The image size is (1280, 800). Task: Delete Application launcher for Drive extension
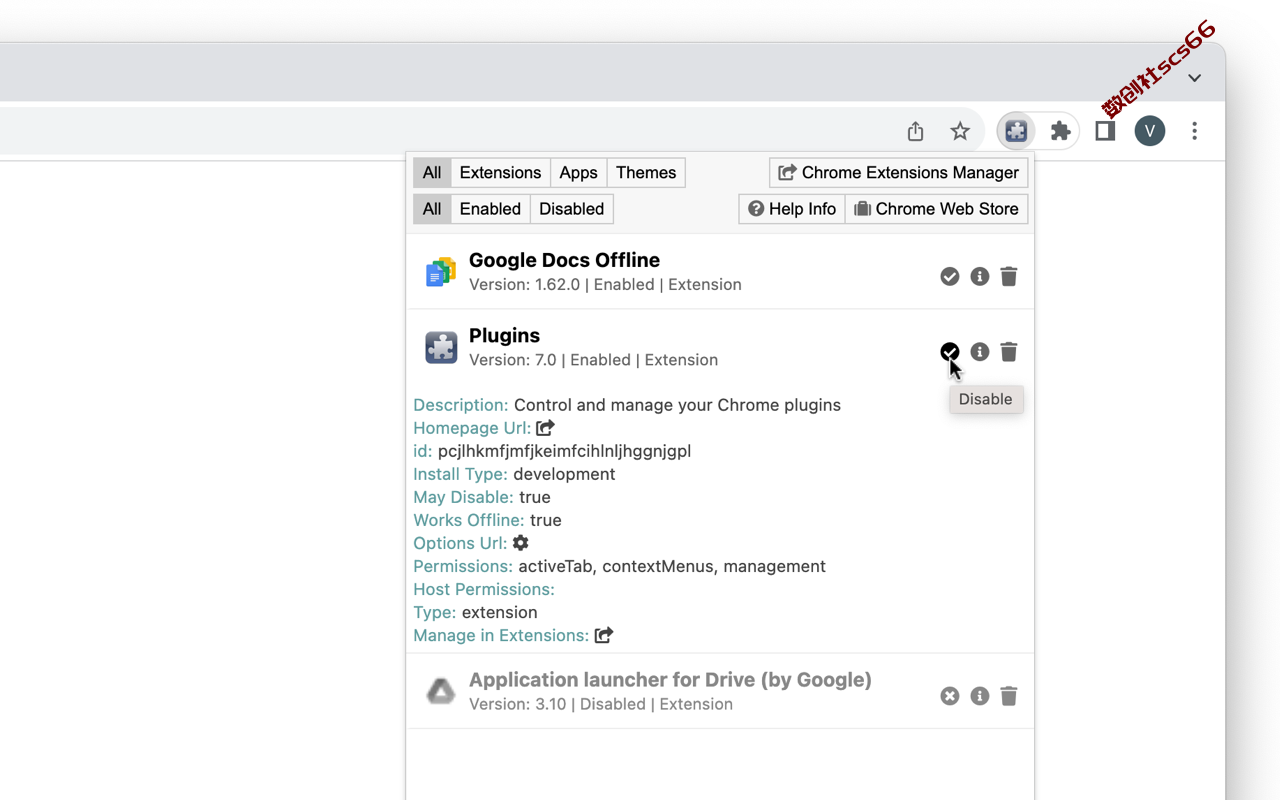1009,696
